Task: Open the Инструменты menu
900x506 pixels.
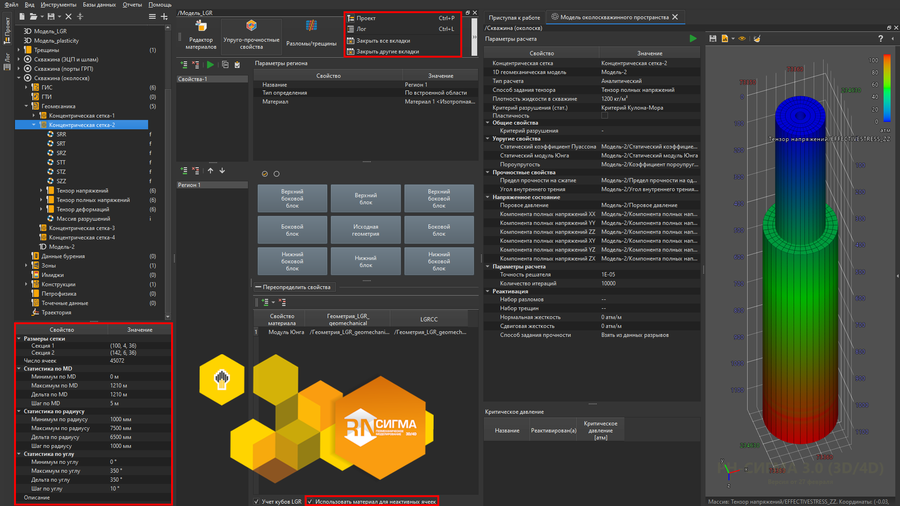Action: pos(58,5)
